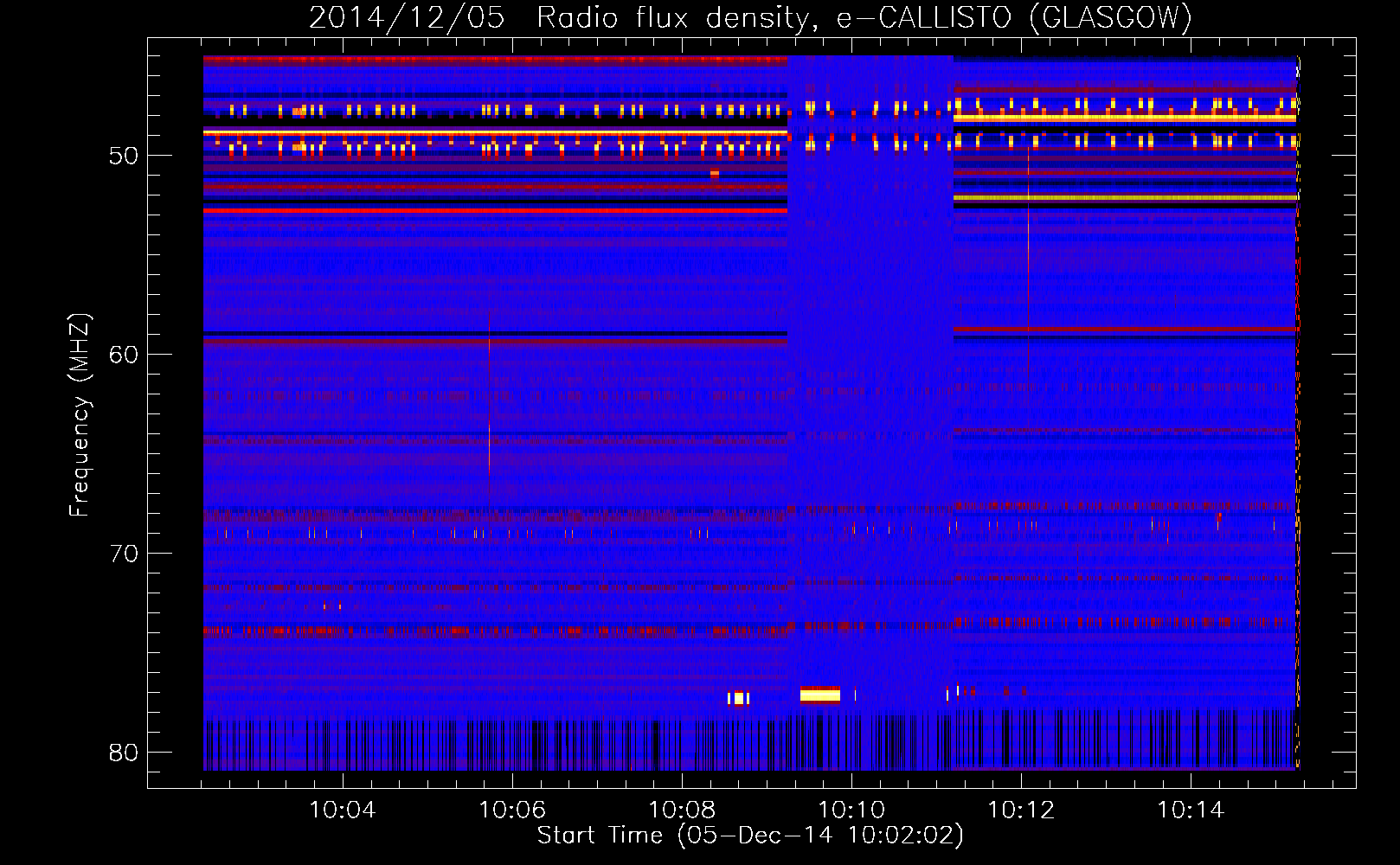Select the 70 tick label on frequency axis
Screen dimensions: 1400x865
[x=124, y=554]
